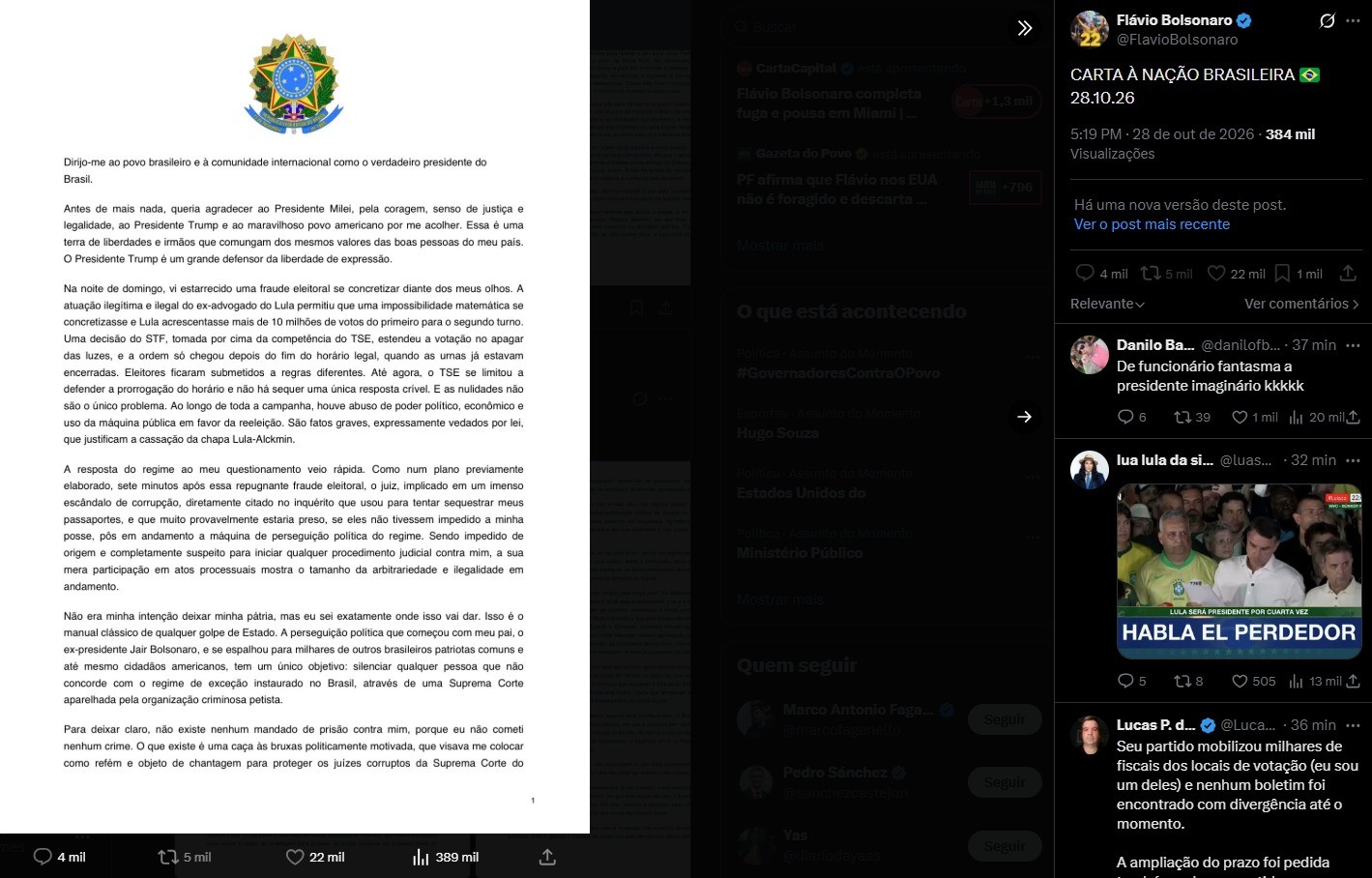Share the main post from the side panel
The image size is (1372, 878).
[1348, 274]
